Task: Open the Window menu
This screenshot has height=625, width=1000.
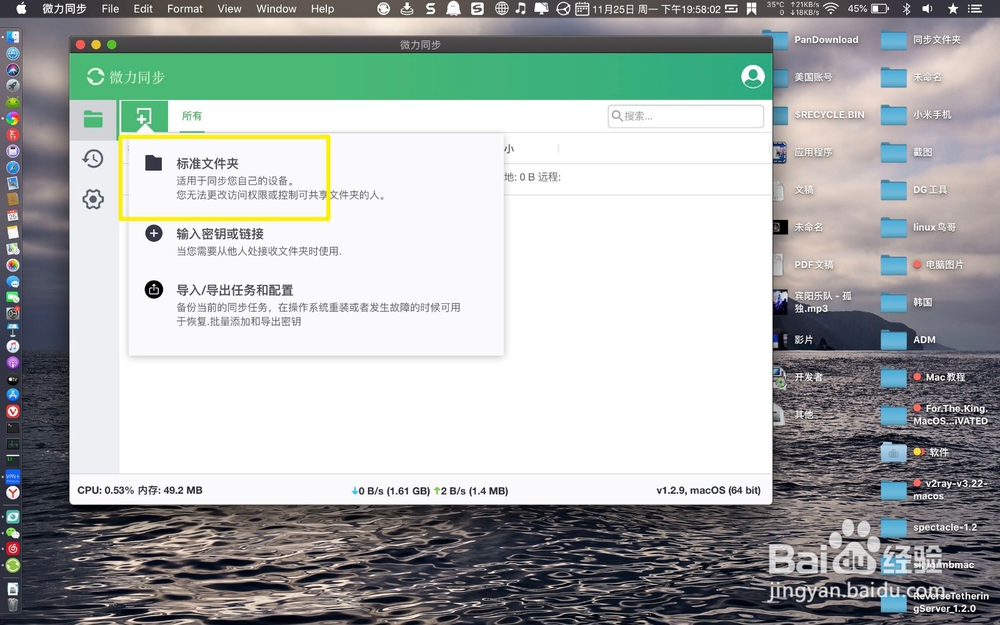Action: (276, 8)
